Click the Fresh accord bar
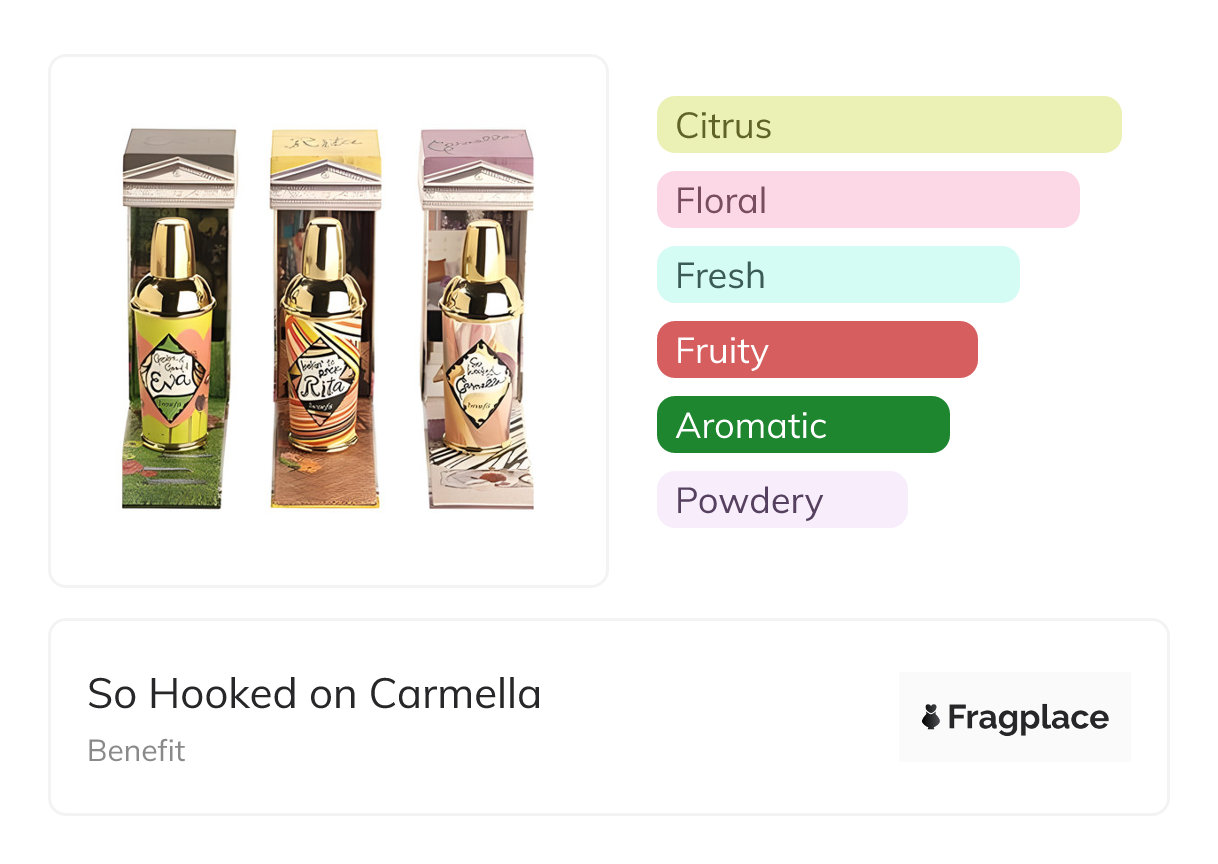The width and height of the screenshot is (1218, 864). (x=837, y=275)
